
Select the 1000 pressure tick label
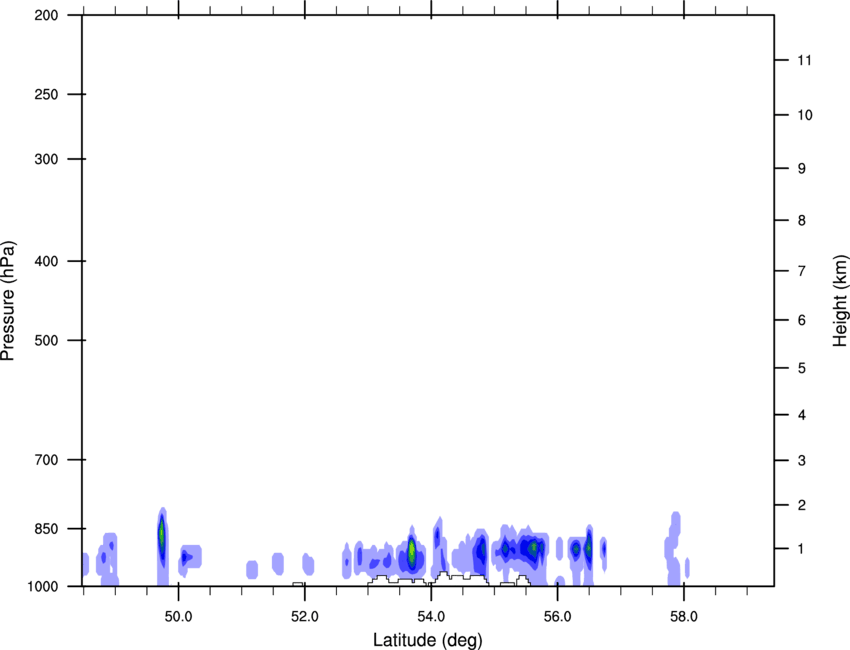(x=43, y=586)
